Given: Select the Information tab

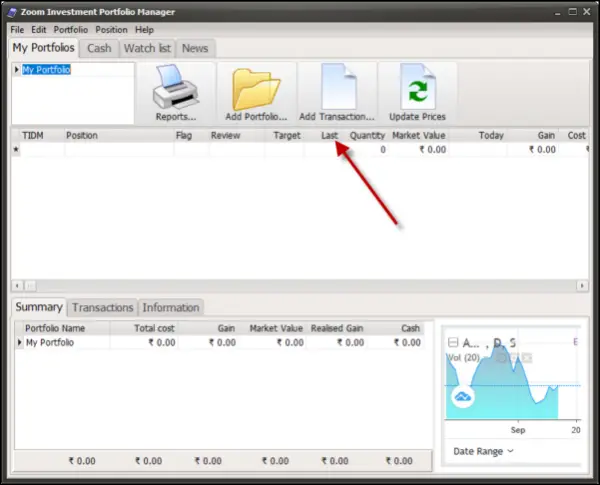Looking at the screenshot, I should 171,307.
